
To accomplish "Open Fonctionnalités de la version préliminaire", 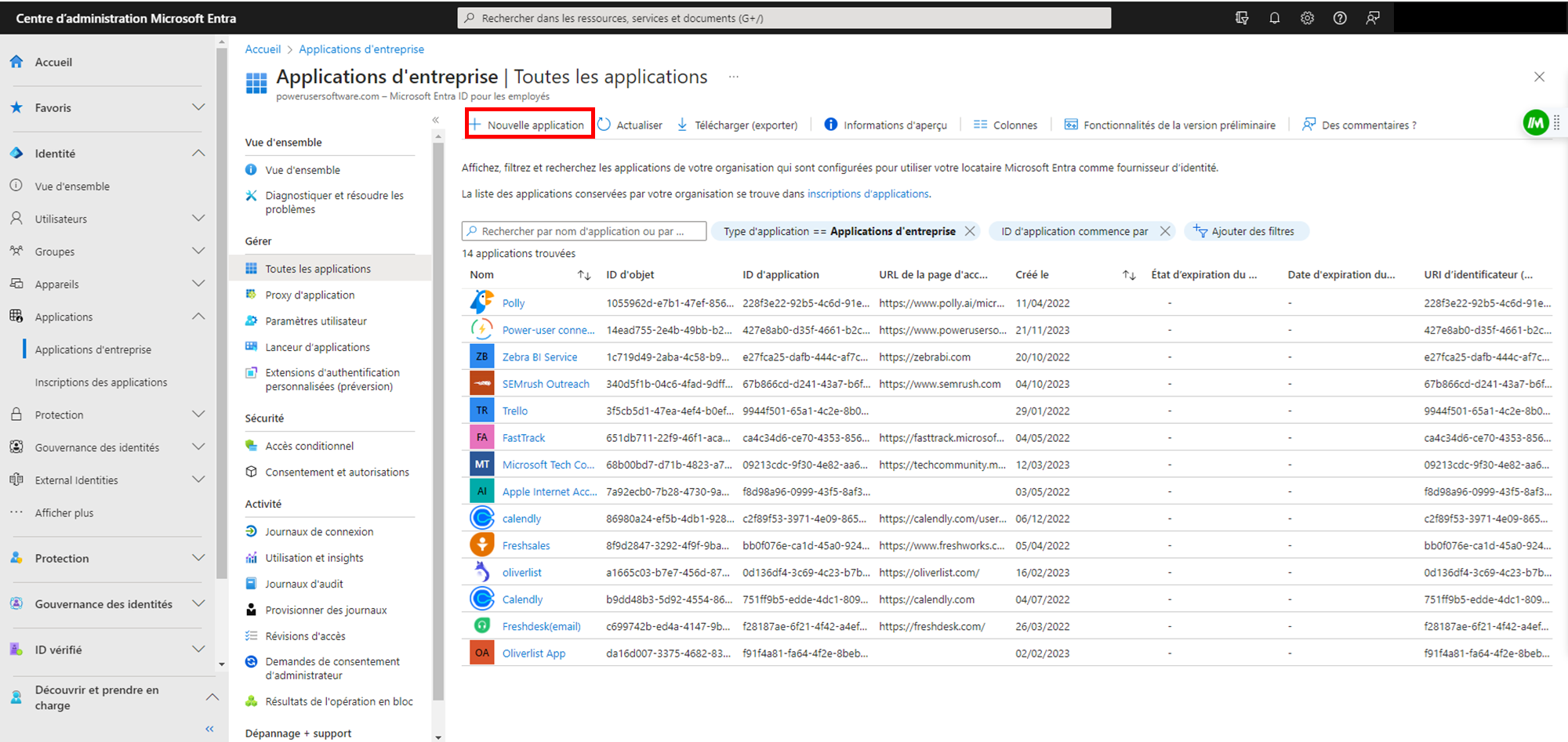I will pos(1170,125).
